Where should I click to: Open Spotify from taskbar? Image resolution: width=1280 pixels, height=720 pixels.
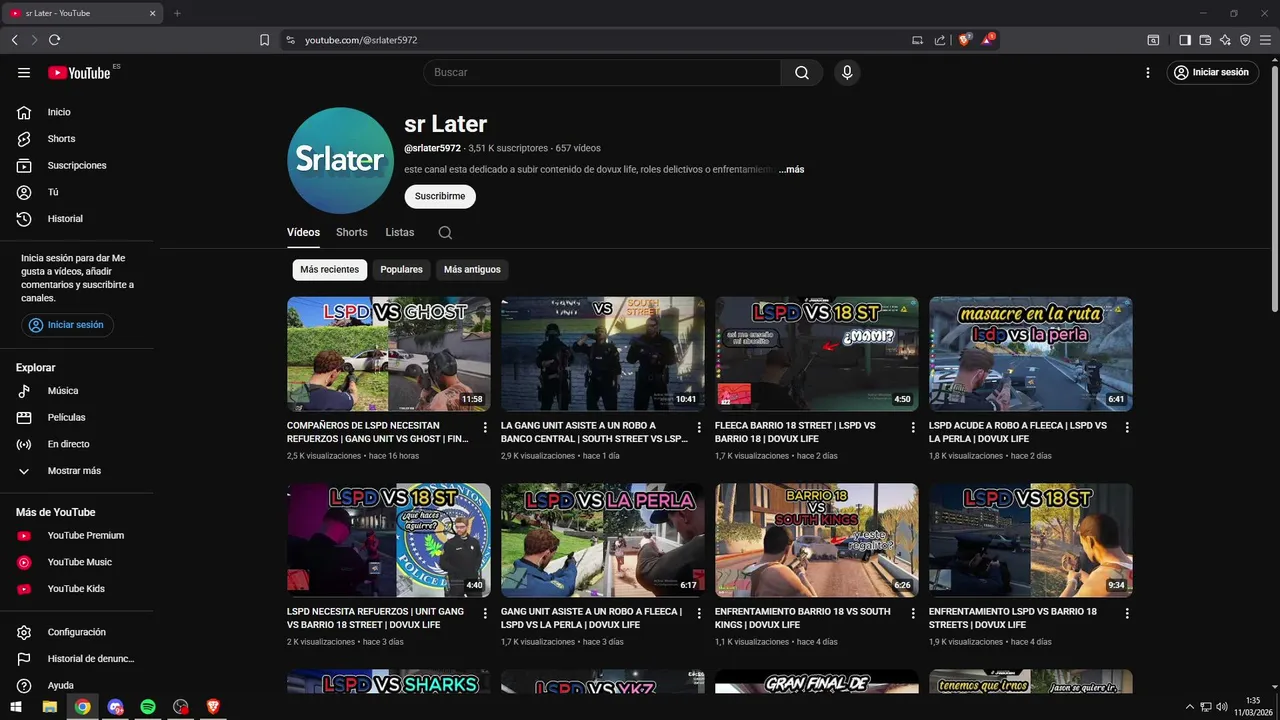148,707
